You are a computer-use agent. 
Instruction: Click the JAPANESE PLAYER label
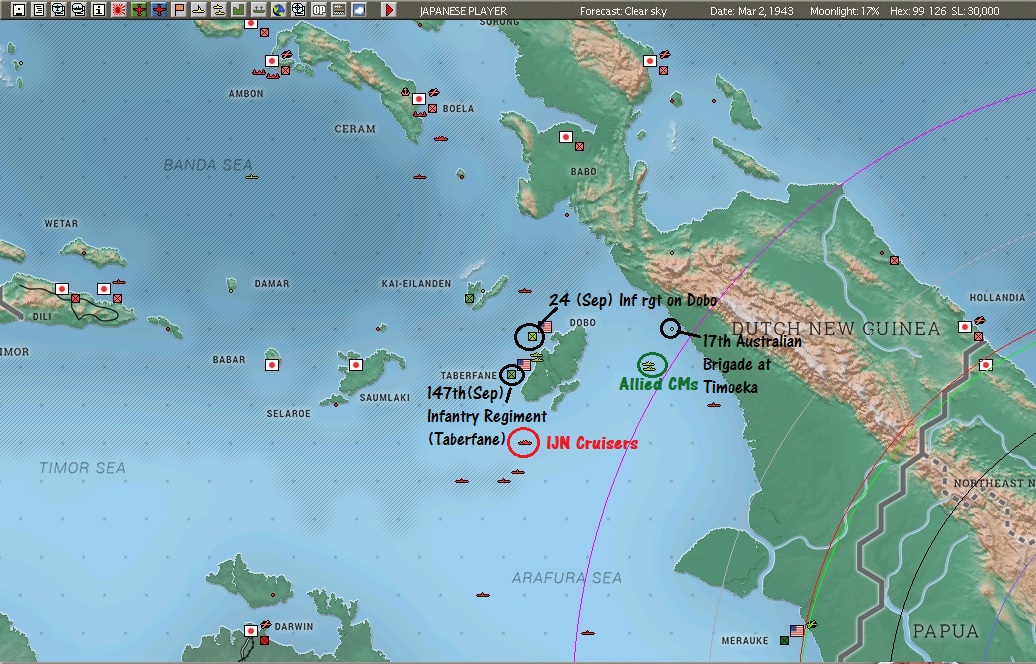pos(463,11)
